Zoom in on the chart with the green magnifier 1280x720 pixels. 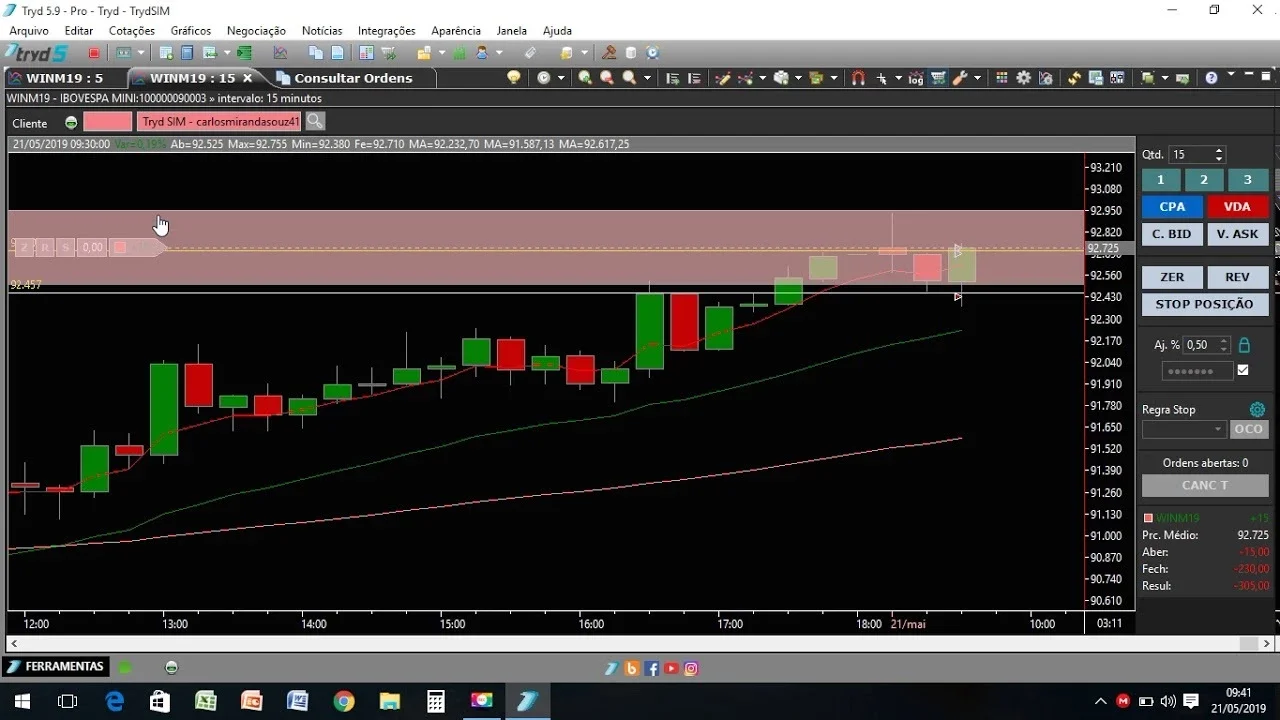pos(585,77)
